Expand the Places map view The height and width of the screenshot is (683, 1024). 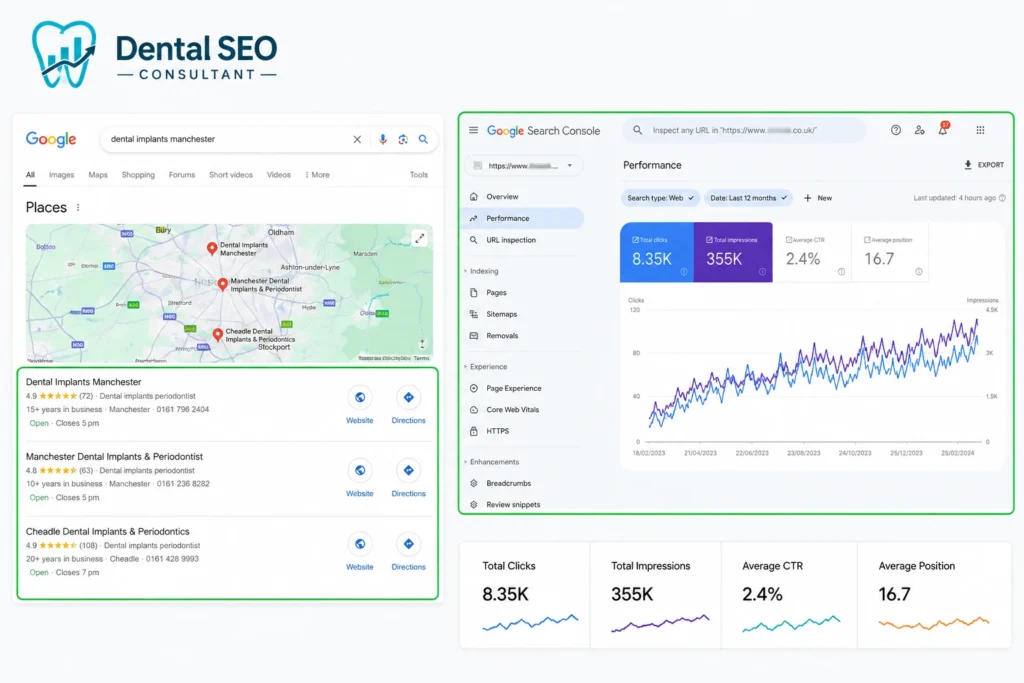(420, 239)
